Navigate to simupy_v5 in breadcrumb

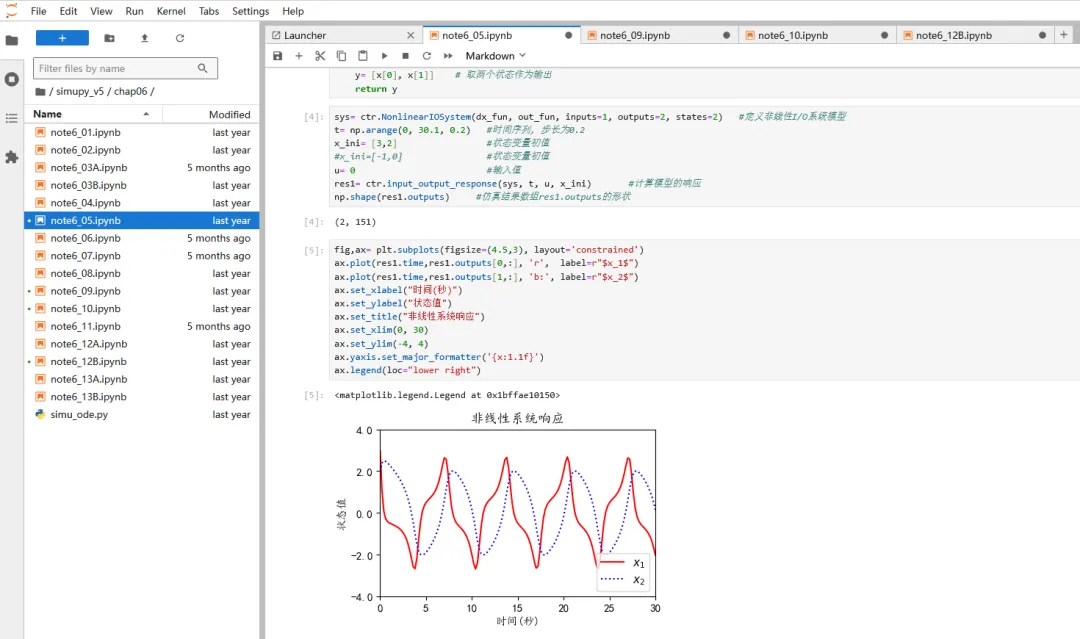(79, 92)
